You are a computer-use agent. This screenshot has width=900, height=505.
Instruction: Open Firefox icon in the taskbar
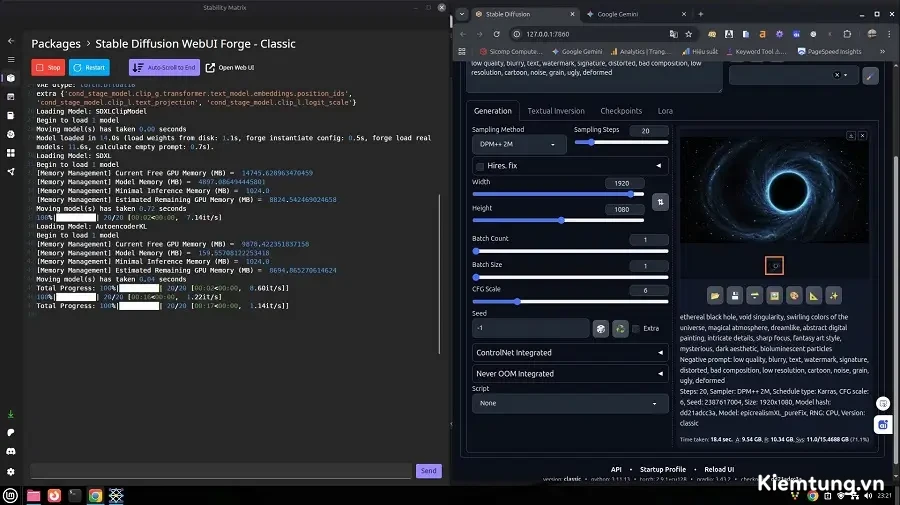click(54, 495)
